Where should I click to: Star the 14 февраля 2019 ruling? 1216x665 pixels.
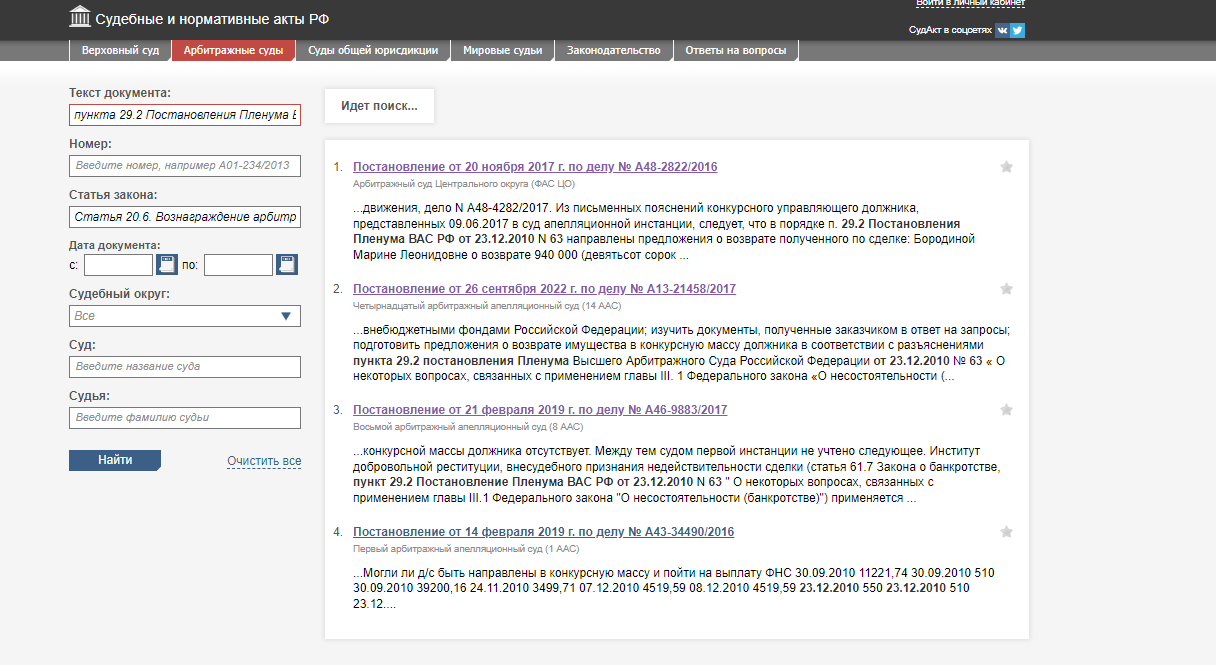[x=1007, y=532]
